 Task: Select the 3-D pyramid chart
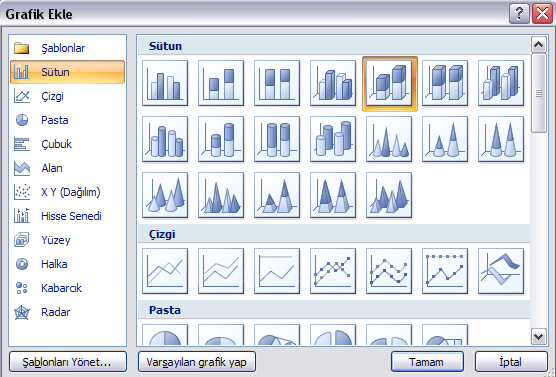pos(389,195)
